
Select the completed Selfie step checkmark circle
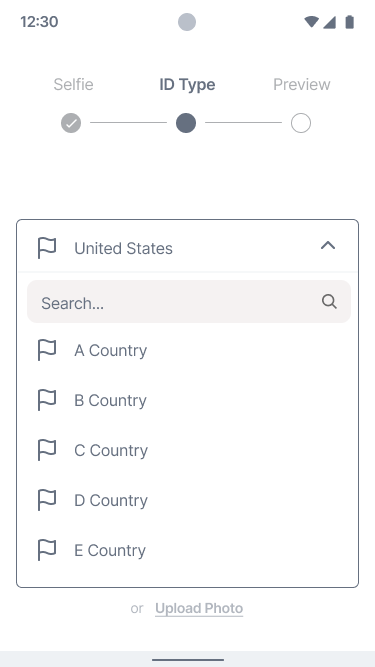pos(71,123)
